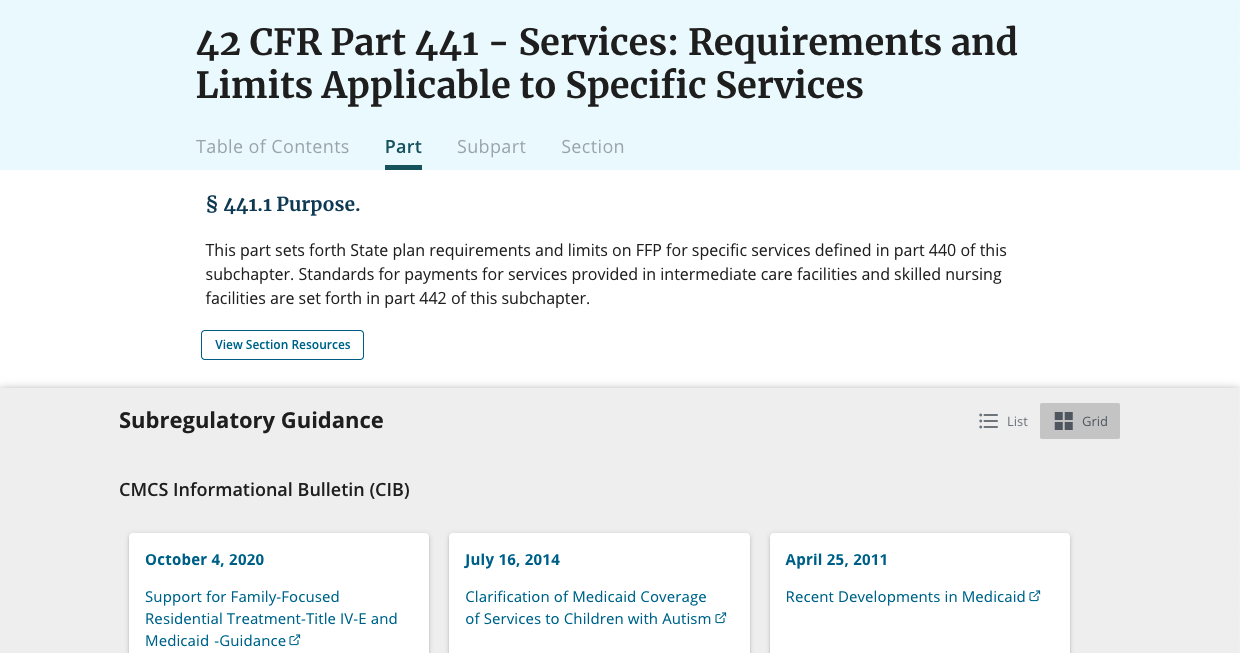Switch to the Section tab
Viewport: 1240px width, 653px height.
pyautogui.click(x=592, y=147)
